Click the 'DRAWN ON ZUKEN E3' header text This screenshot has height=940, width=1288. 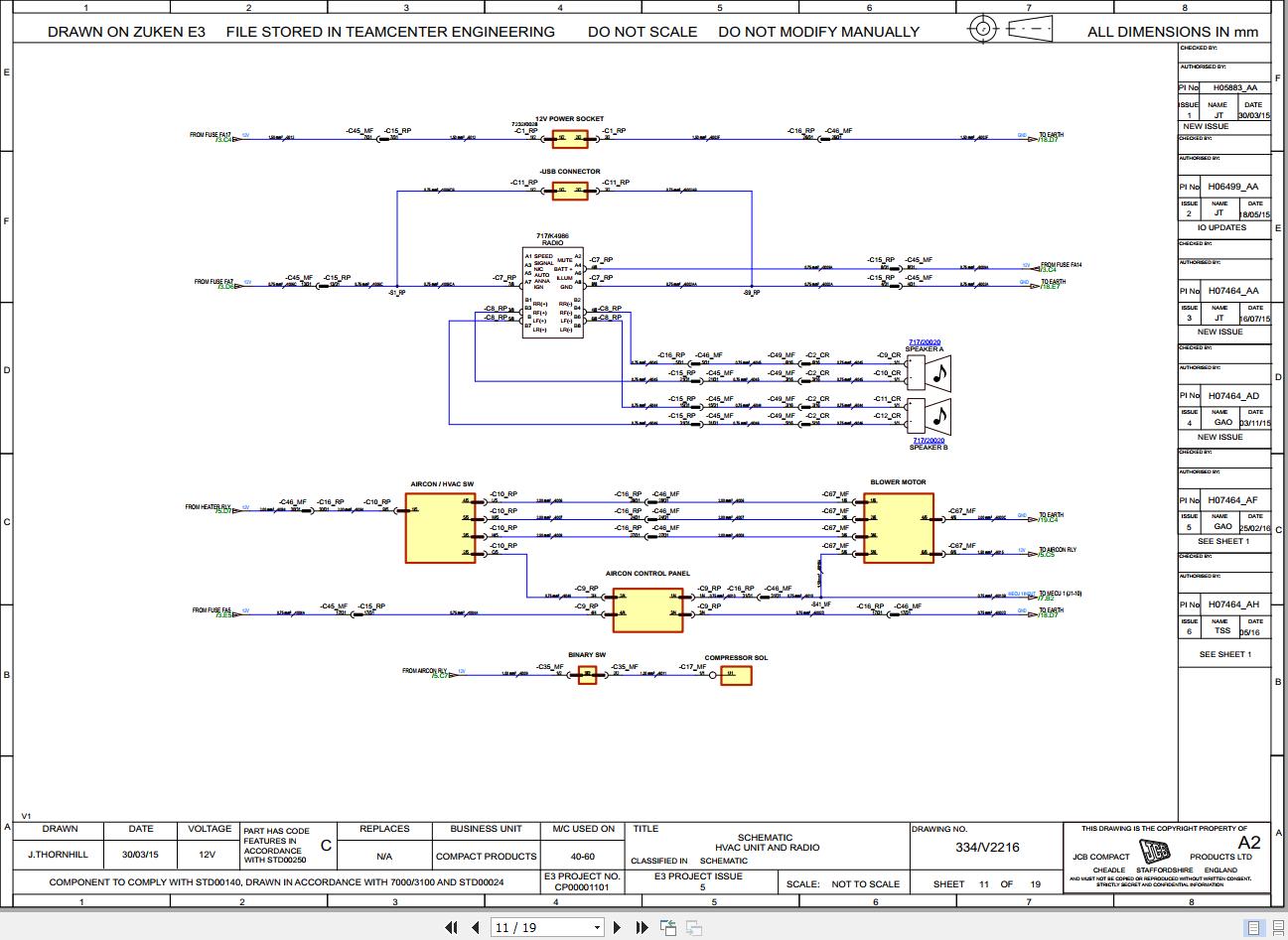point(126,32)
